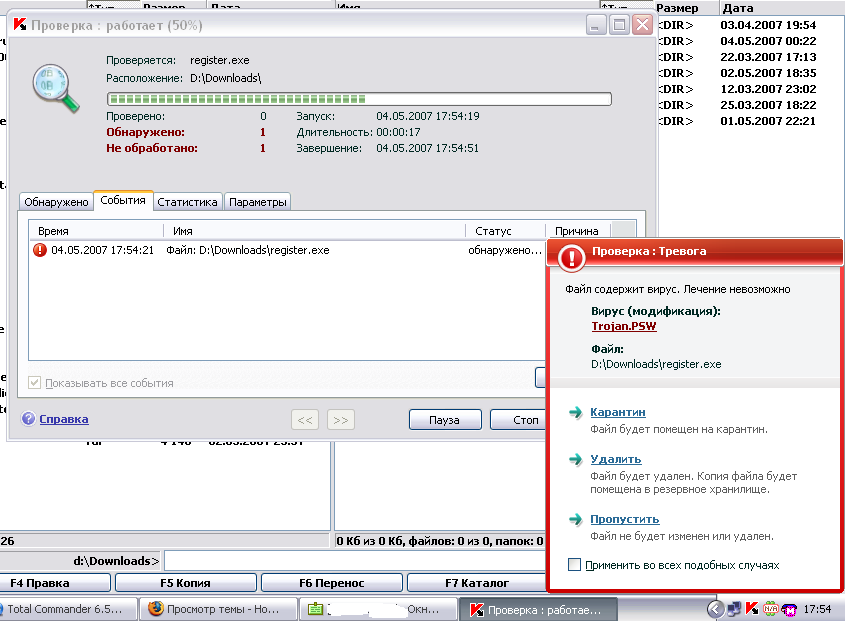Switch to Total Commander 6.5 taskbar button
This screenshot has height=621, width=845.
[67, 609]
